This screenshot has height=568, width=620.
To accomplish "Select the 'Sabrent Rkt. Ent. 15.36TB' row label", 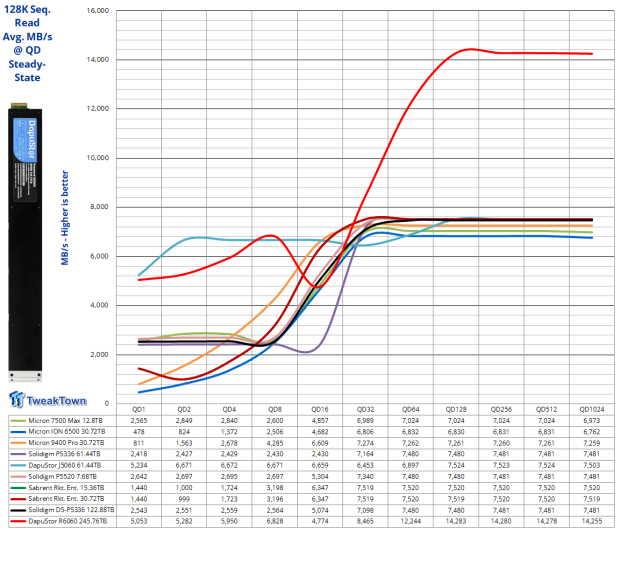I will pyautogui.click(x=66, y=488).
